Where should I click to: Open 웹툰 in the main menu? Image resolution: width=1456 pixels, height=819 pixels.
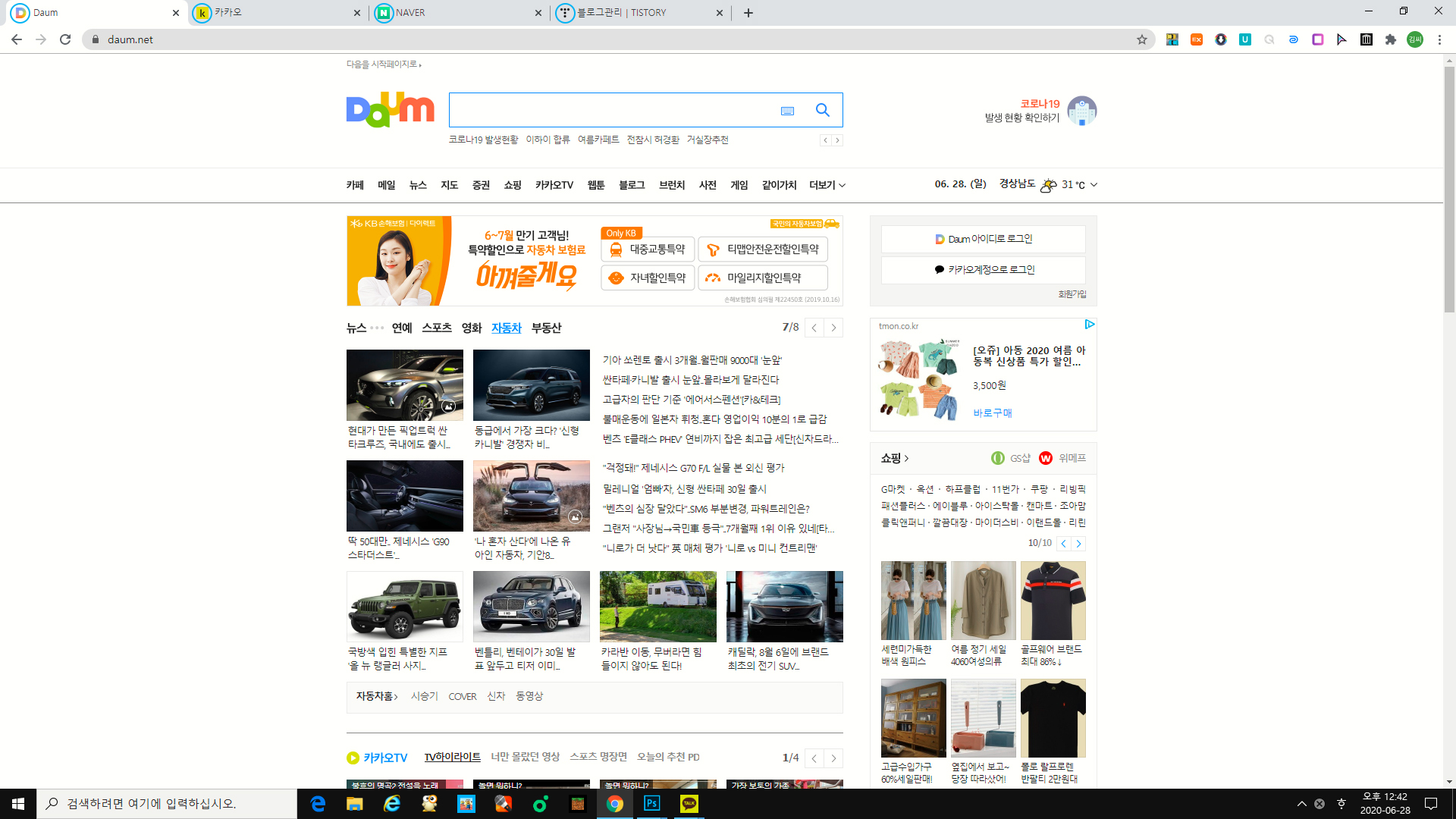click(x=596, y=185)
